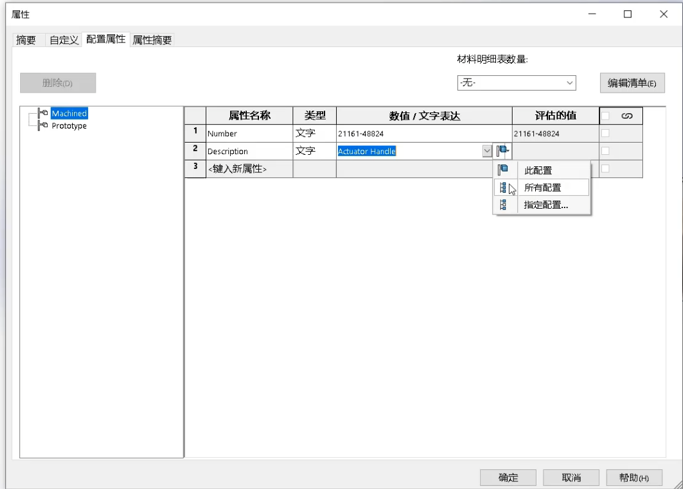Click the 所有配置 icon in popup menu
This screenshot has height=489, width=683.
(x=503, y=187)
